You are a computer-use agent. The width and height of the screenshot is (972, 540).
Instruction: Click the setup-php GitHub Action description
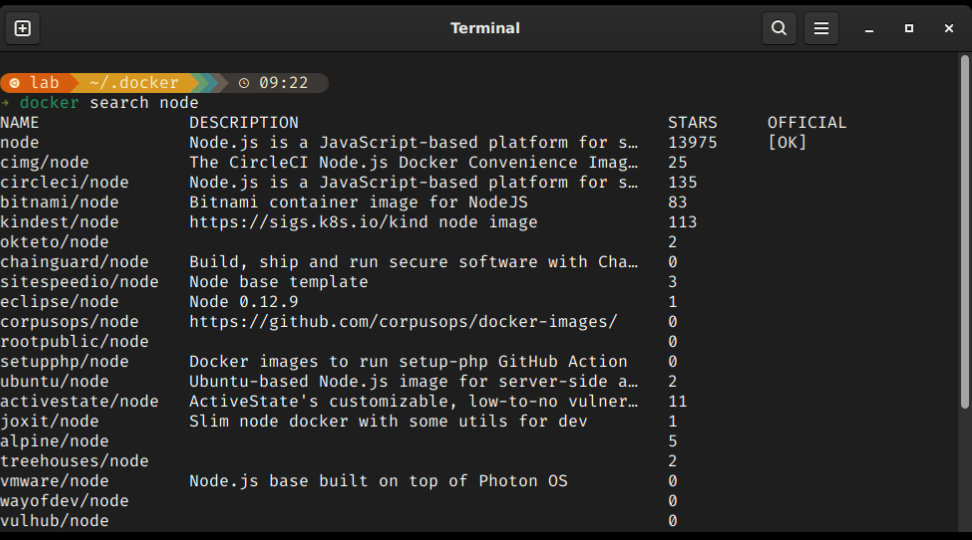point(409,361)
